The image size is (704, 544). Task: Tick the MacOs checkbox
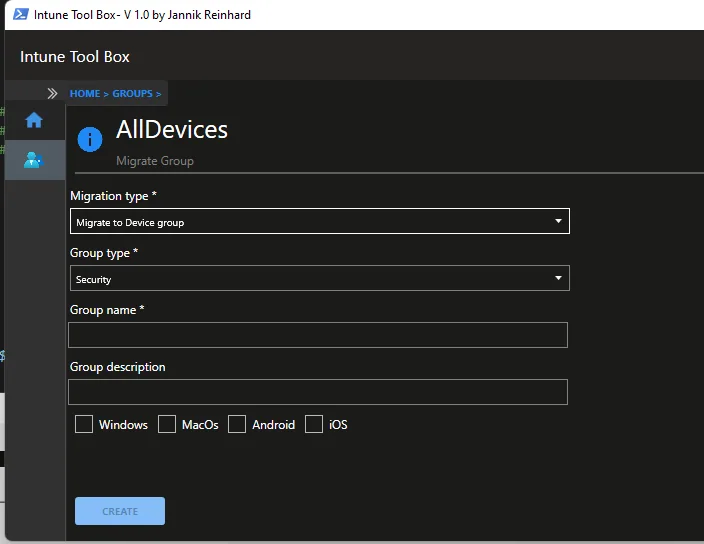pos(167,424)
